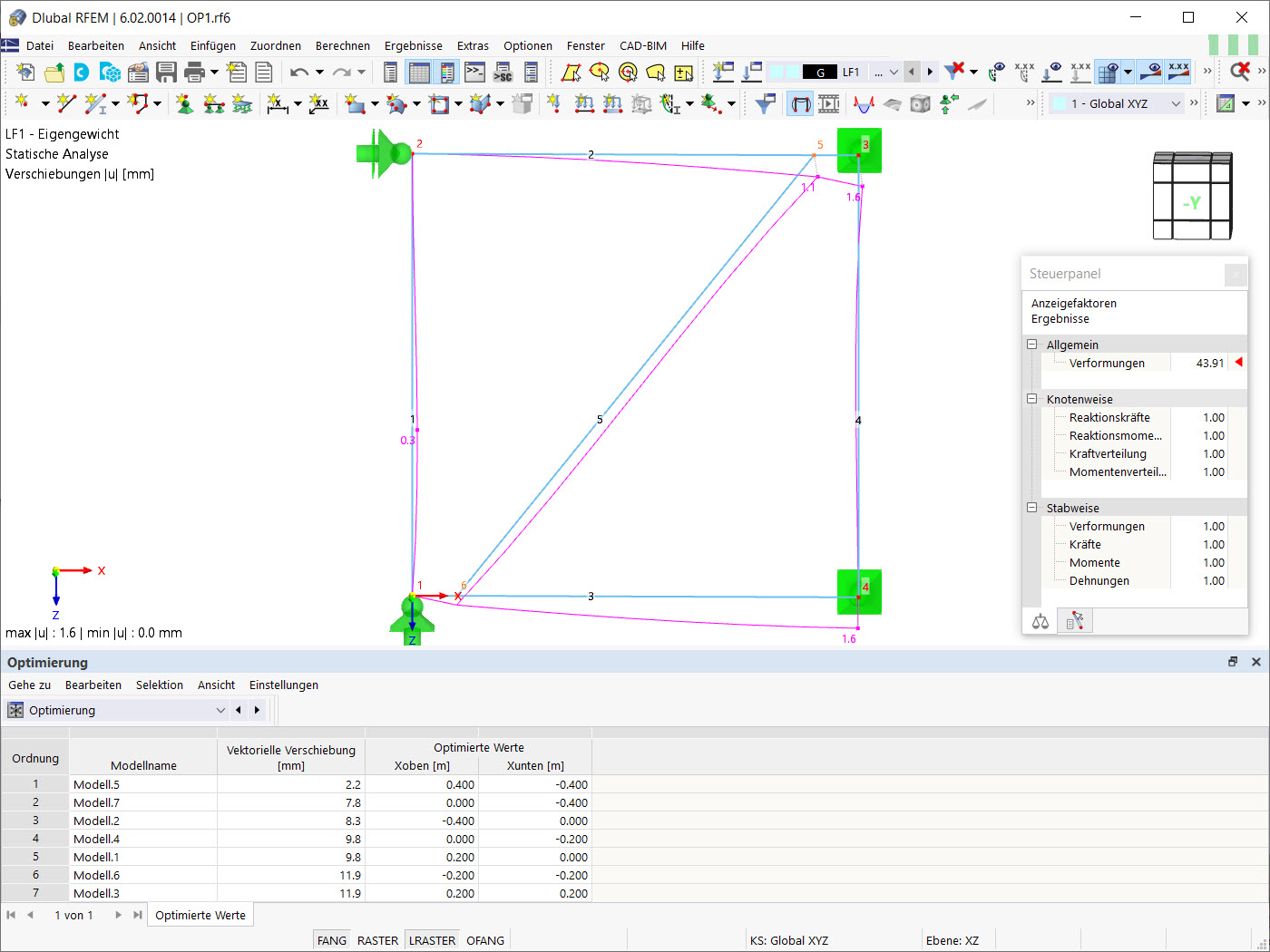Click the new opening tool icon
This screenshot has width=1270, height=952.
(440, 104)
